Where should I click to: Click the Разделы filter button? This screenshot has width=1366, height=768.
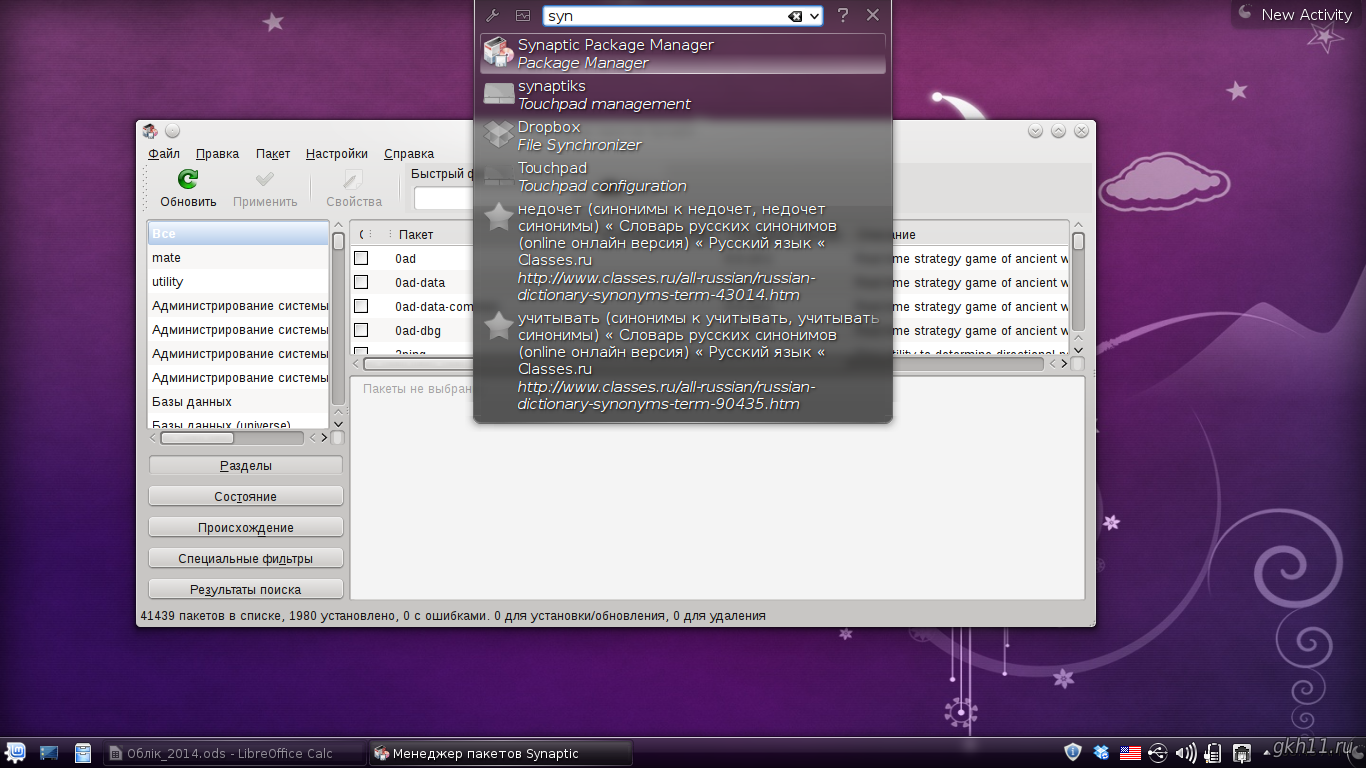tap(245, 465)
